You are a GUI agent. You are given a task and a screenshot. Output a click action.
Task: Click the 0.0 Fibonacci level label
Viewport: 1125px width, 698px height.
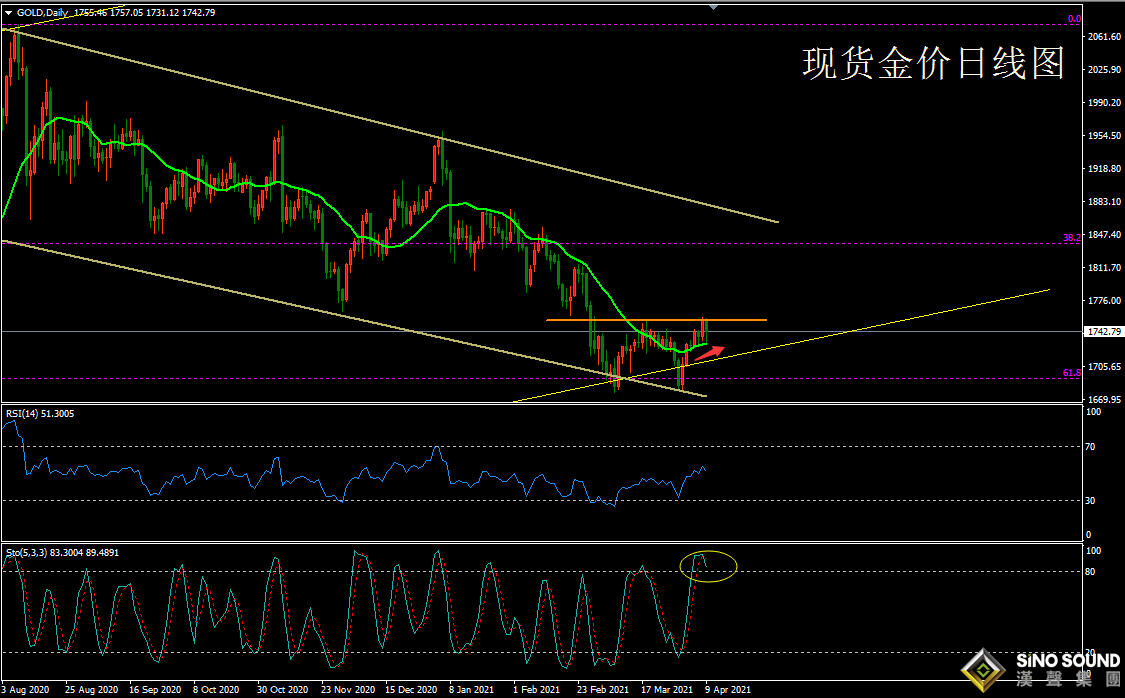point(1074,18)
